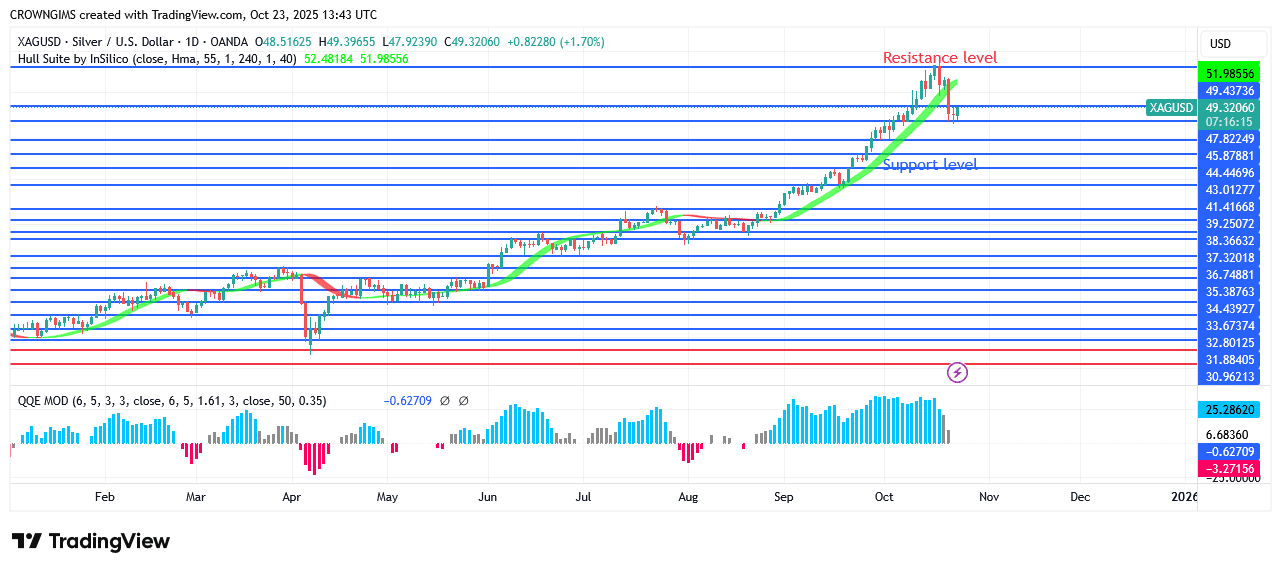Image resolution: width=1281 pixels, height=571 pixels.
Task: Click the pink -3.27156 indicator value label
Action: pyautogui.click(x=1230, y=467)
